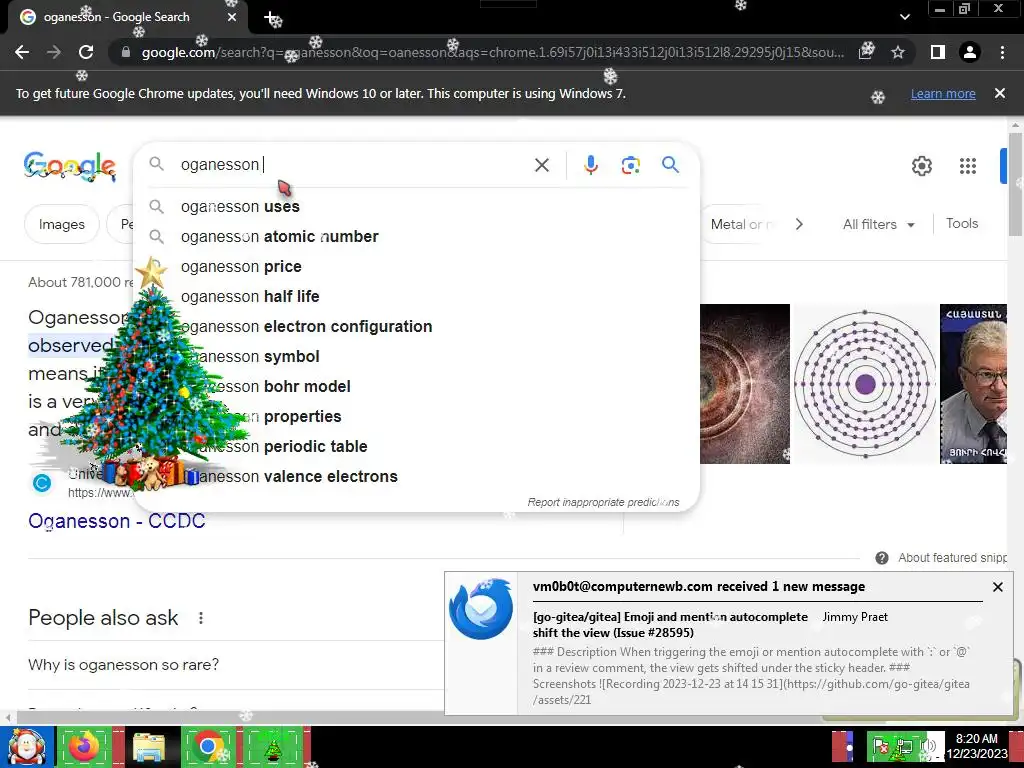Click Report inappropriate predictions
This screenshot has width=1024, height=768.
pyautogui.click(x=603, y=502)
